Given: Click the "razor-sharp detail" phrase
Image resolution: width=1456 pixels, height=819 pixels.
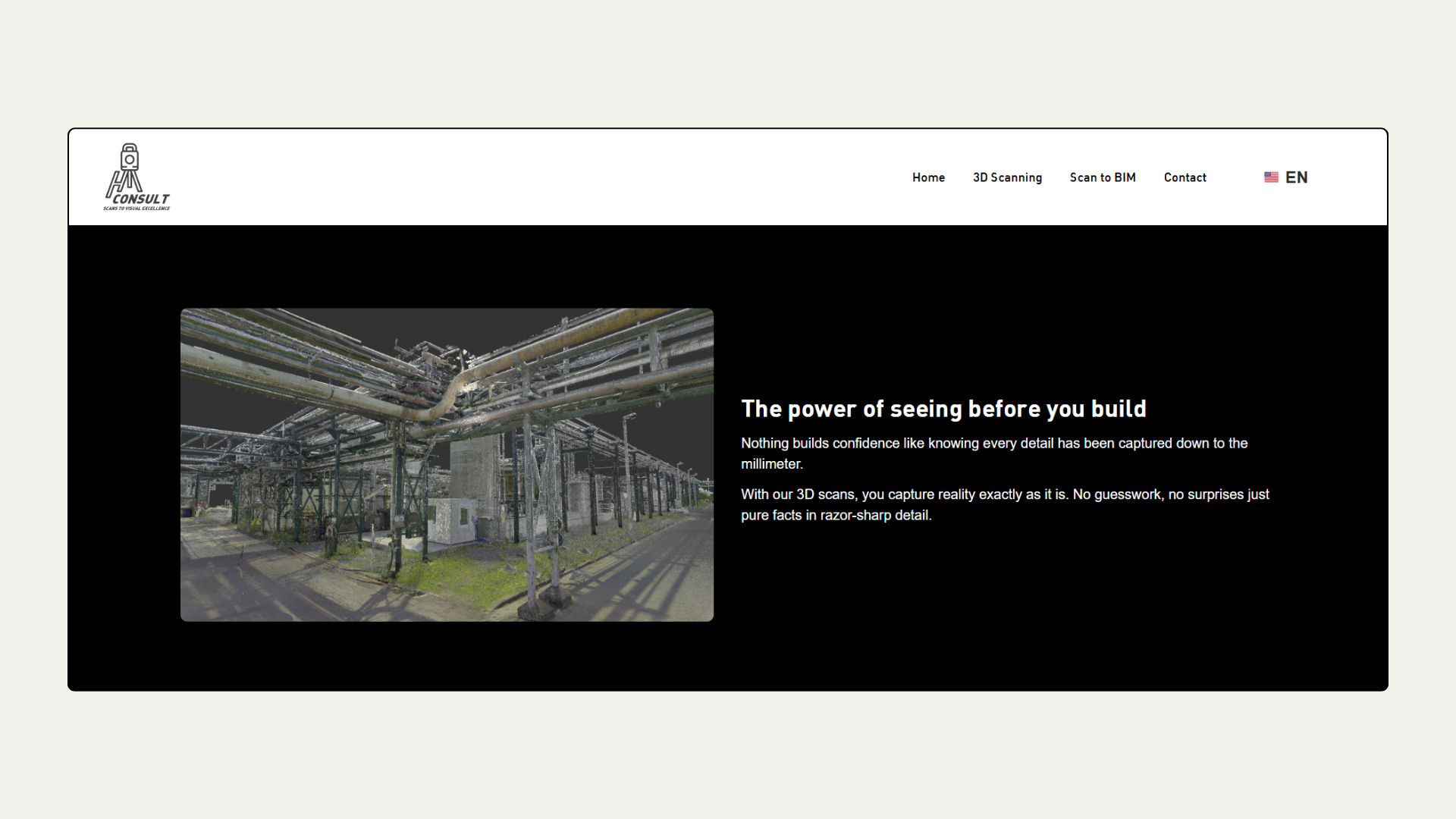Looking at the screenshot, I should (875, 516).
